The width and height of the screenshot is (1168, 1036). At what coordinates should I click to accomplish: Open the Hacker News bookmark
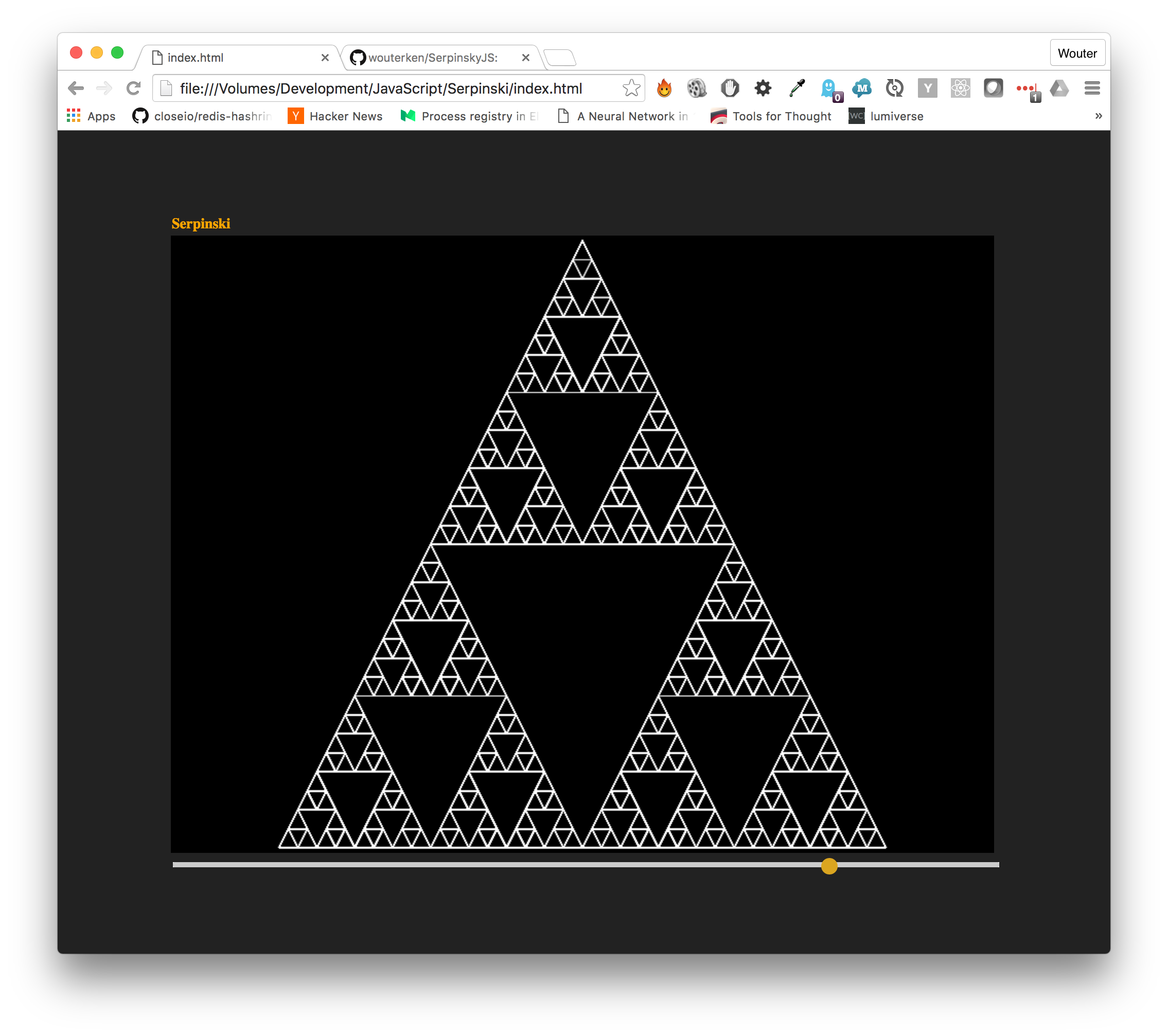pos(335,116)
